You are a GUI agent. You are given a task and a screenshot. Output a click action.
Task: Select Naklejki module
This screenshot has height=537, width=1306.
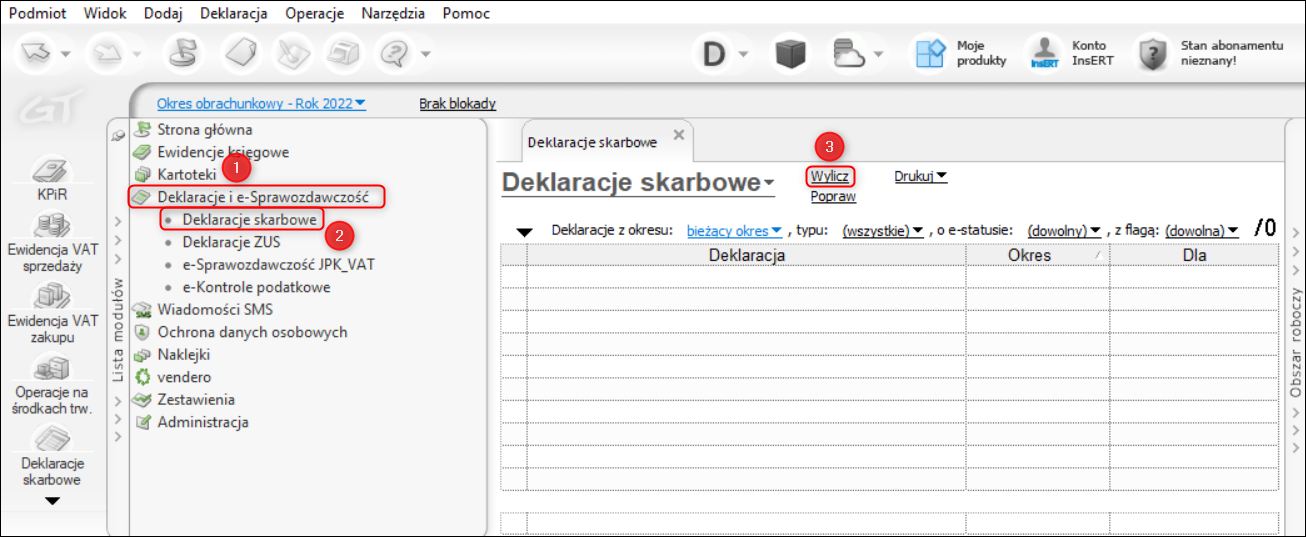point(184,354)
